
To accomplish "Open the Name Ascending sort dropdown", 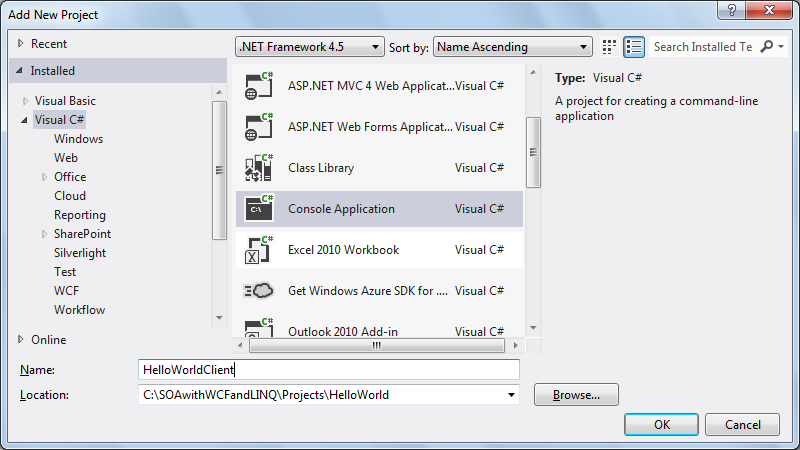I will 583,47.
